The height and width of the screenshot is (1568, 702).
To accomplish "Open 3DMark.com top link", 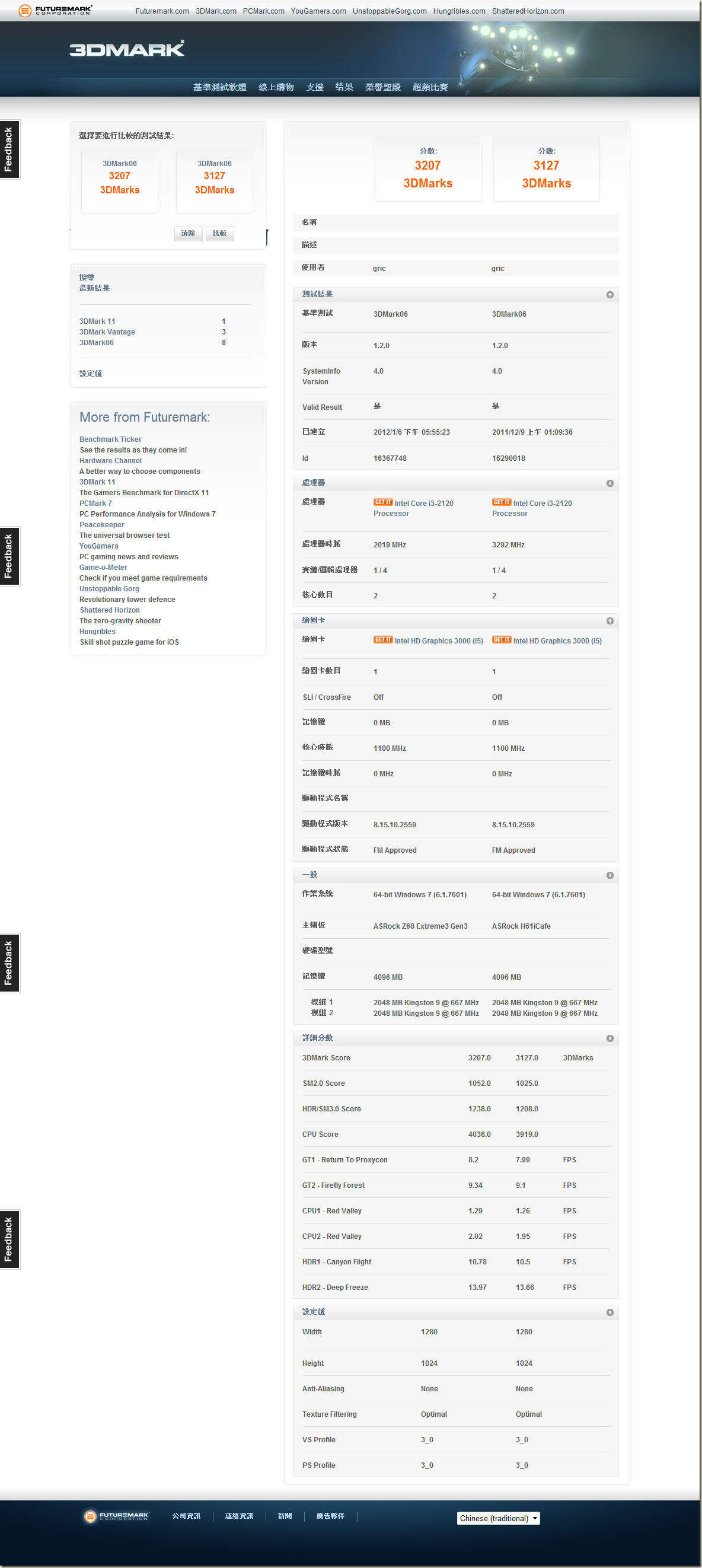I will (216, 11).
